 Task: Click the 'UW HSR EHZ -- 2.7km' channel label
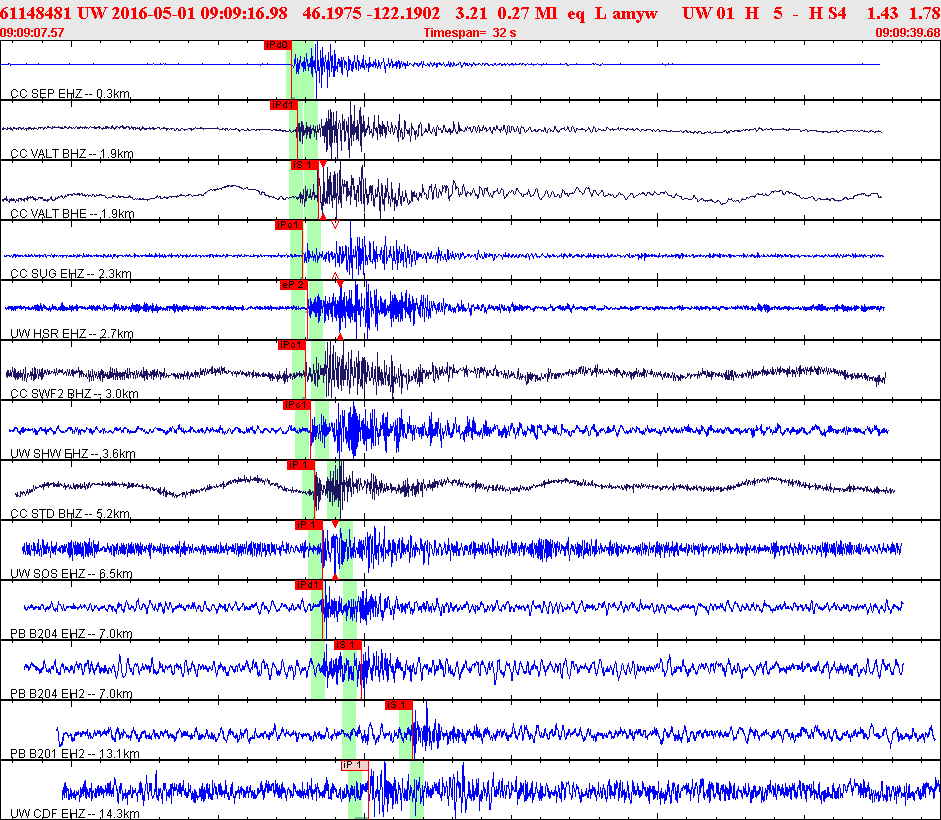[72, 334]
